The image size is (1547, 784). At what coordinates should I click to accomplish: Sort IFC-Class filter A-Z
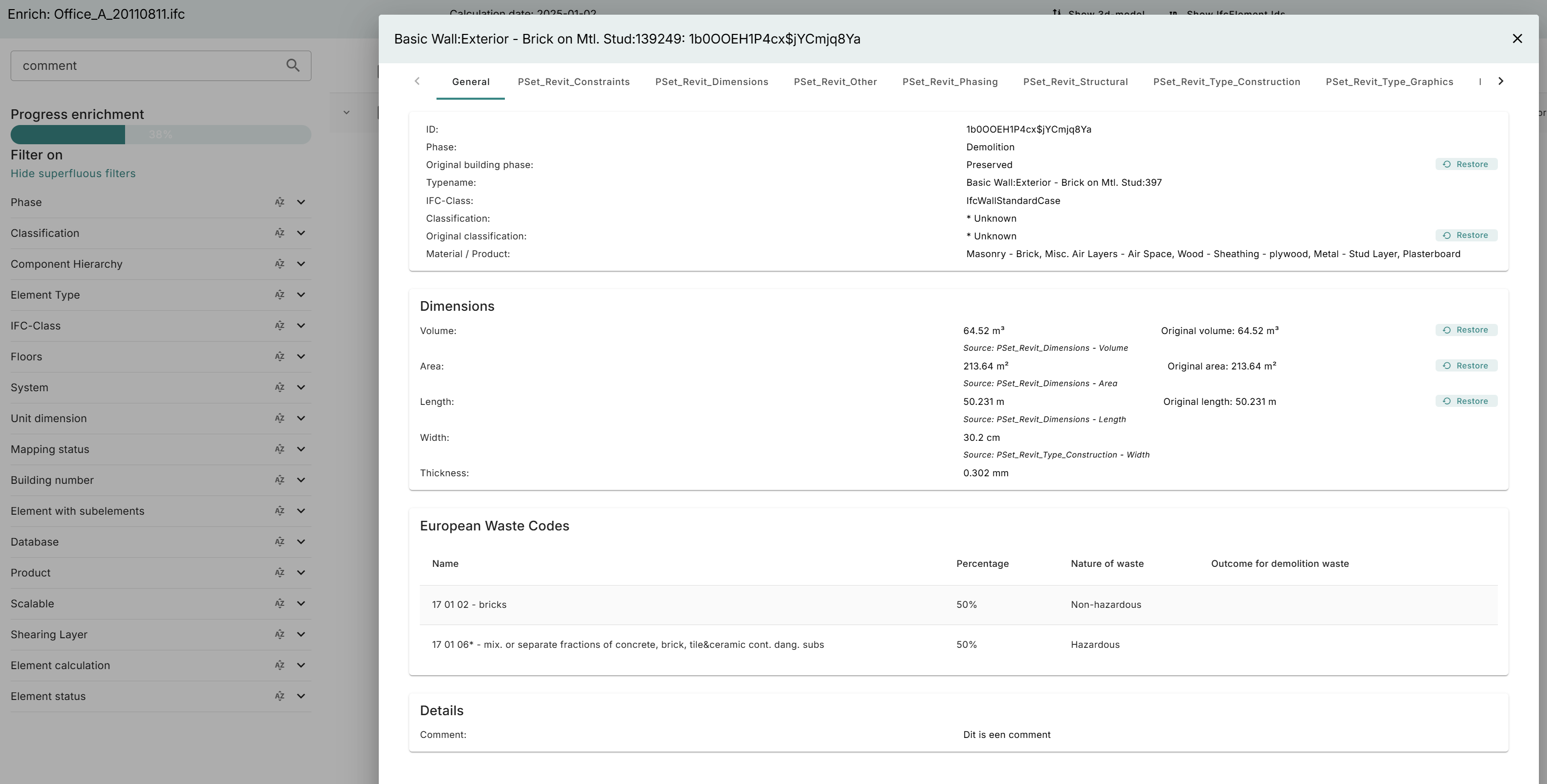279,326
